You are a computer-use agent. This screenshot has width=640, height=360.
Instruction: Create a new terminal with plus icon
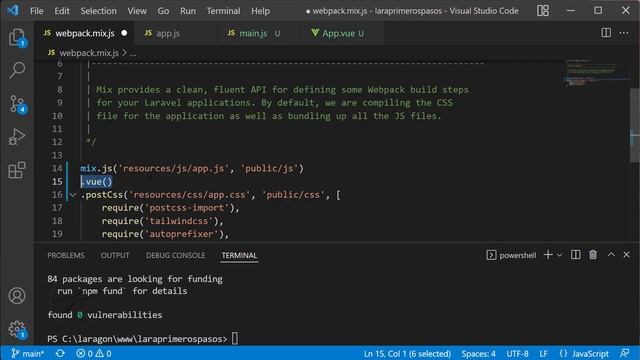548,255
